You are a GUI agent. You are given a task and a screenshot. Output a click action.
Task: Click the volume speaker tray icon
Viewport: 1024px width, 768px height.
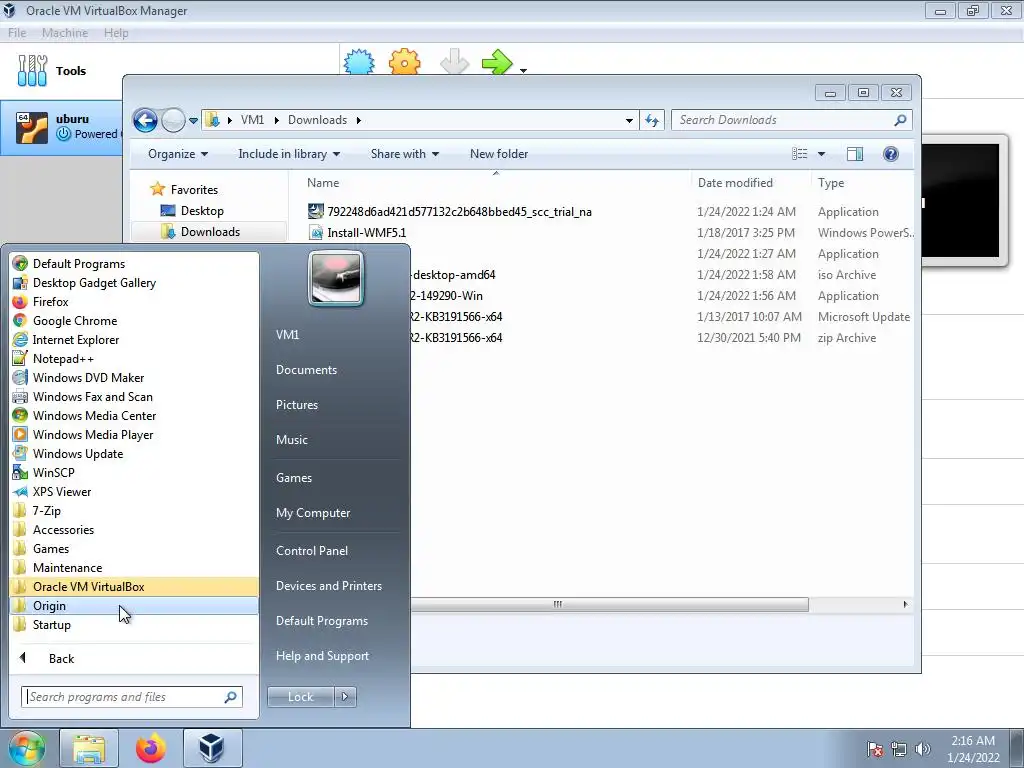tap(923, 749)
